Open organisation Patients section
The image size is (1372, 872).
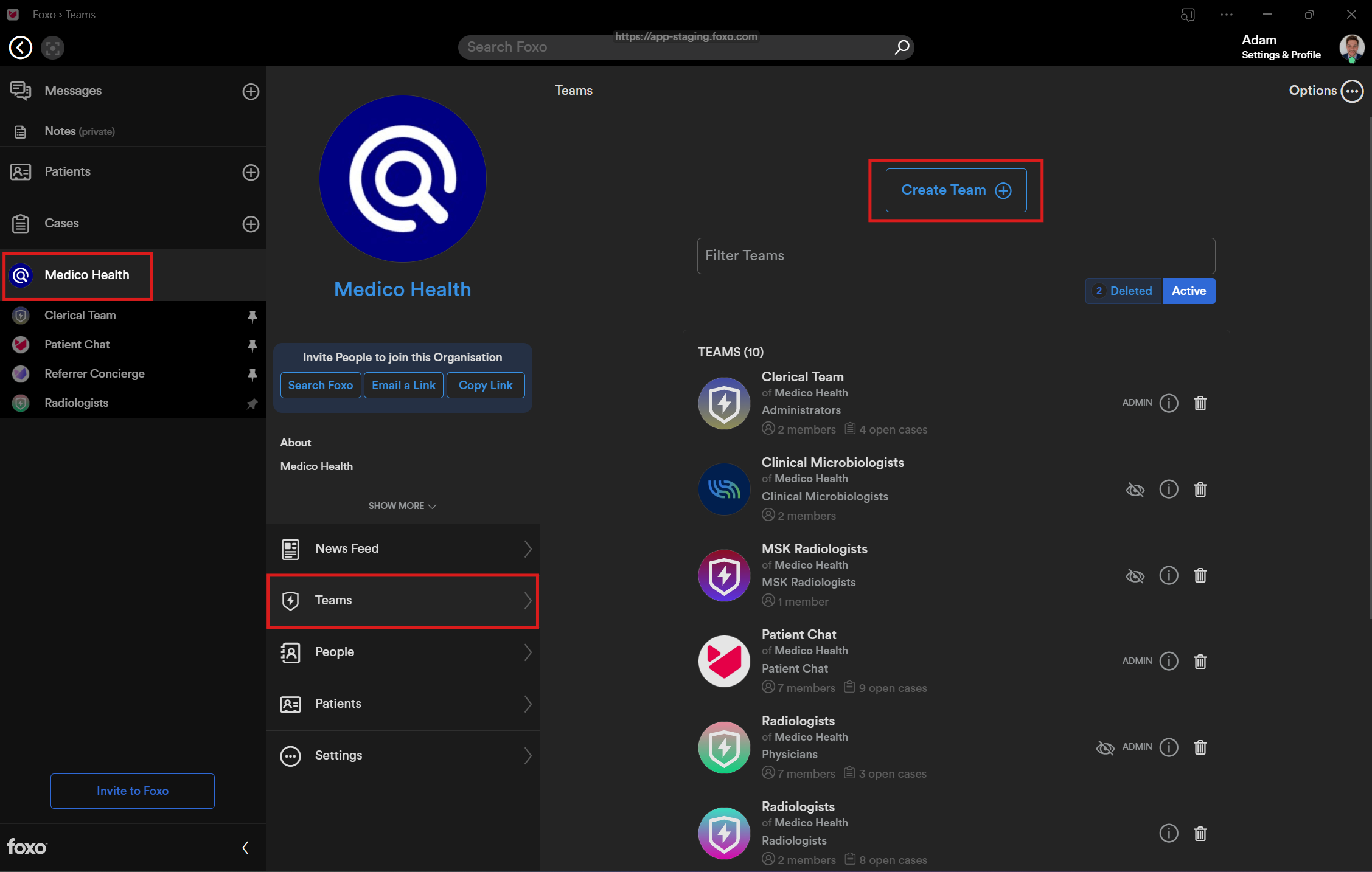(403, 704)
